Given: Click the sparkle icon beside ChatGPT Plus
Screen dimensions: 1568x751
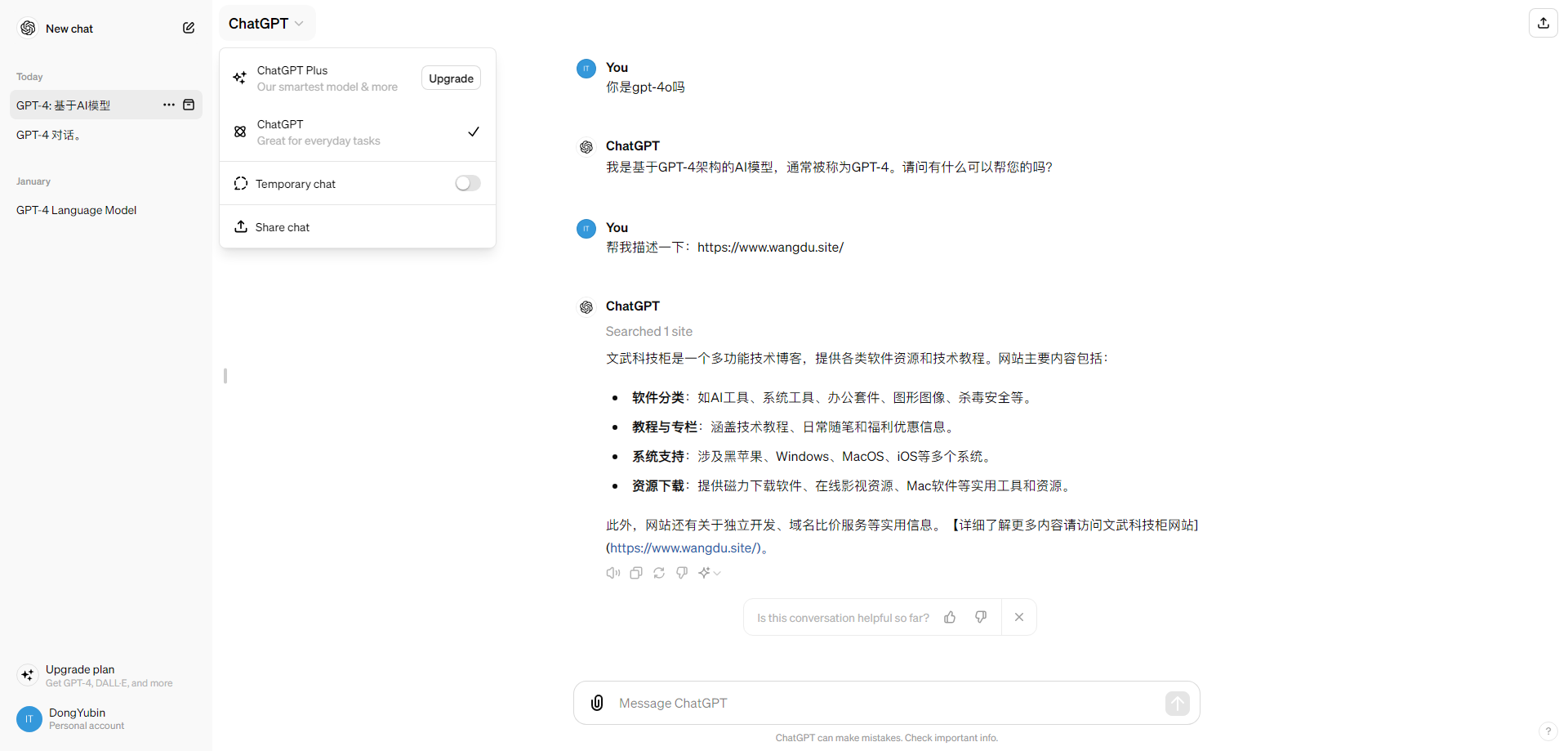Looking at the screenshot, I should click(240, 78).
